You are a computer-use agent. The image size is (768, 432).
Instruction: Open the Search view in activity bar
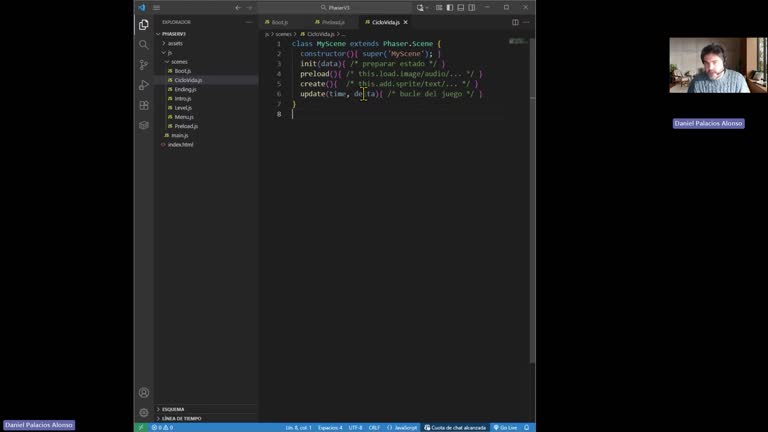pyautogui.click(x=144, y=45)
